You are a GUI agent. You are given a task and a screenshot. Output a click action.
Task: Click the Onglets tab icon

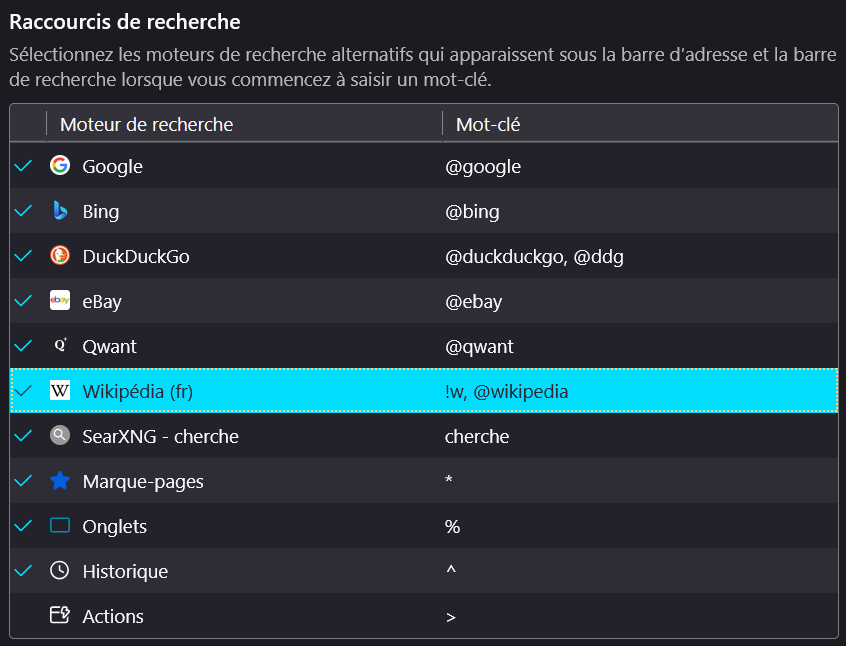click(60, 526)
